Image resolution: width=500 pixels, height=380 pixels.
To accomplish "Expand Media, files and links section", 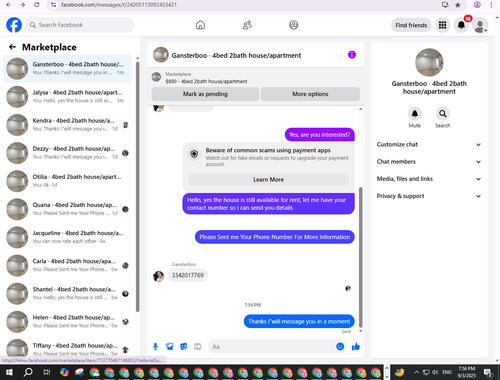I will (x=429, y=179).
